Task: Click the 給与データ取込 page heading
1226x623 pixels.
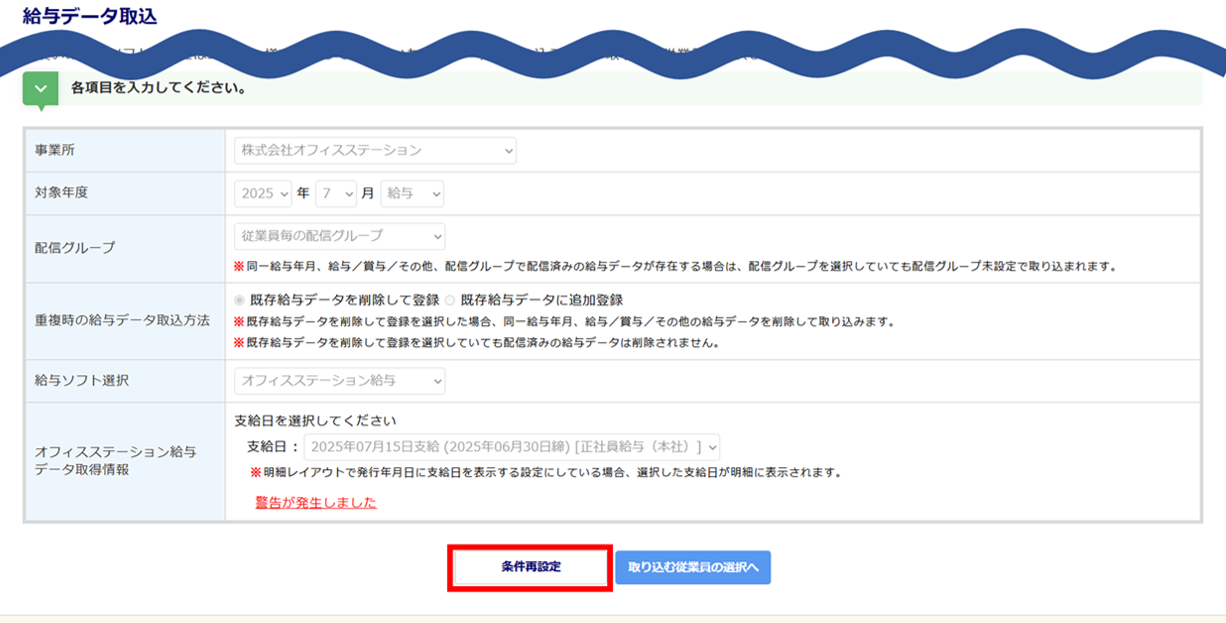Action: point(90,17)
